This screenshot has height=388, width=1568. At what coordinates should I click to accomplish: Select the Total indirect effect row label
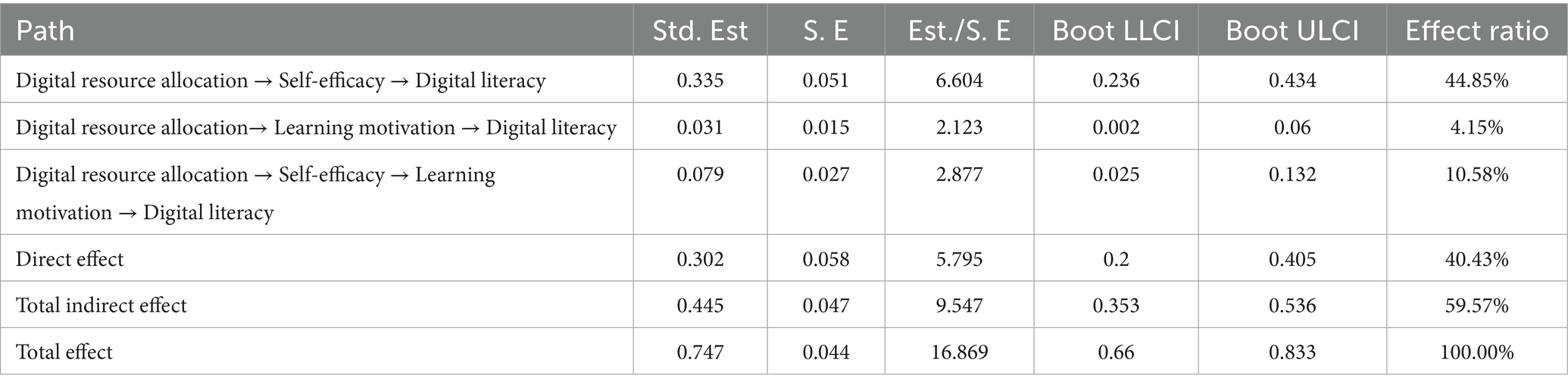[101, 305]
